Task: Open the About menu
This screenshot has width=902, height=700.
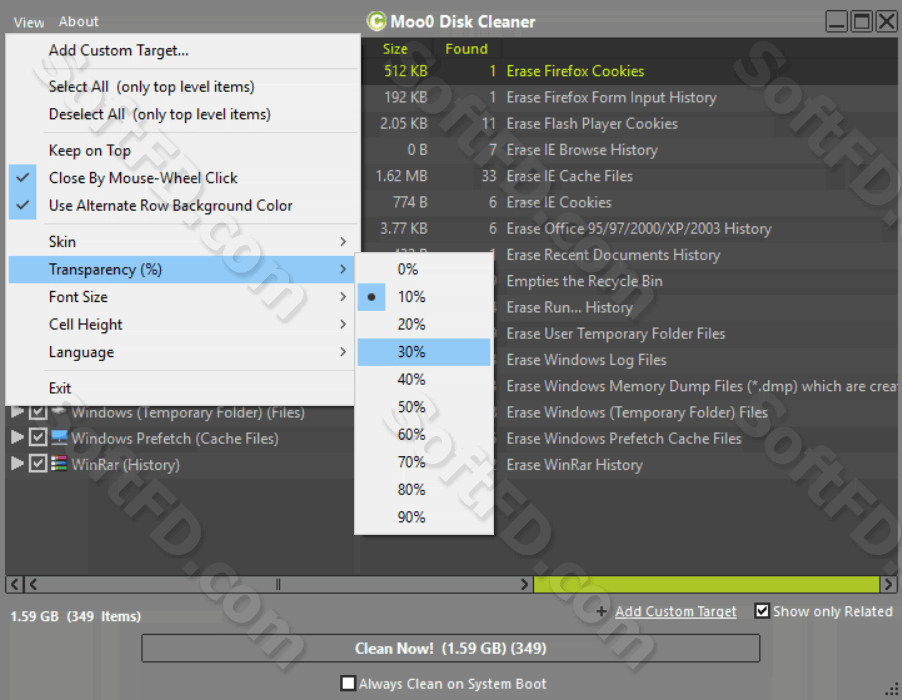Action: coord(78,22)
